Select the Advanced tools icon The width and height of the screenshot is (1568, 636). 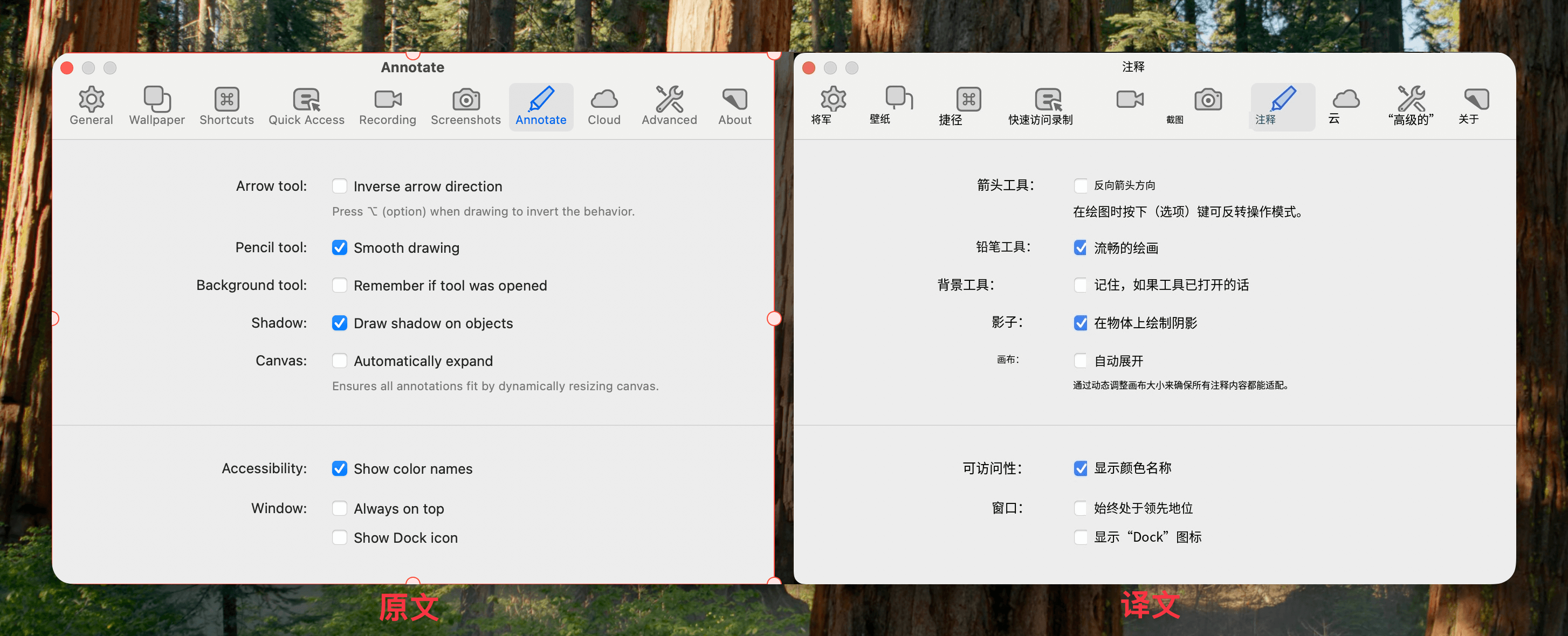click(x=669, y=100)
